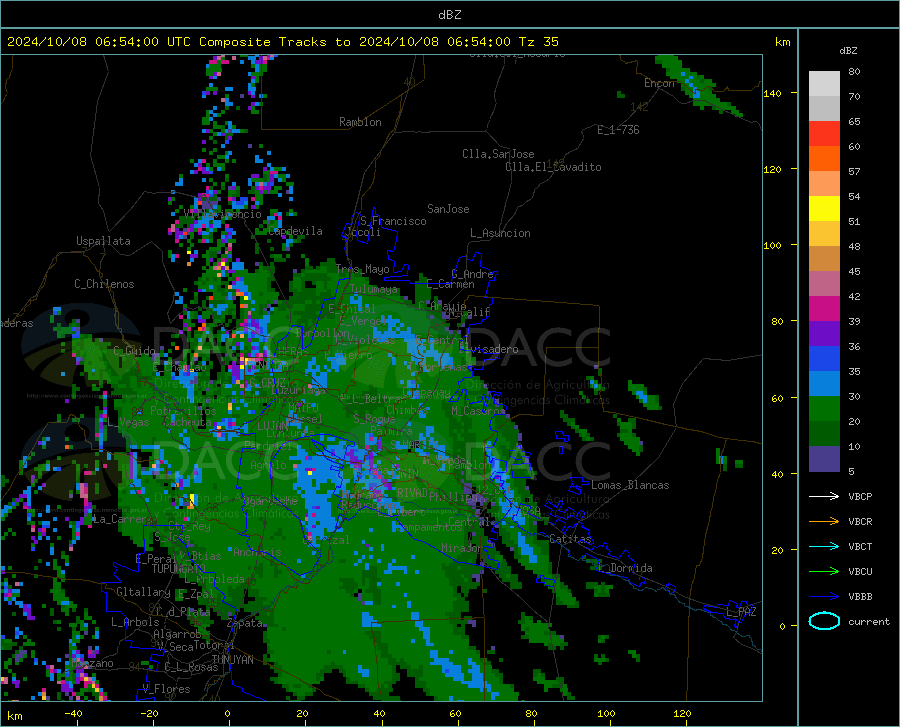
Task: Click the 'TUNUYAN' map label
Action: click(x=232, y=660)
